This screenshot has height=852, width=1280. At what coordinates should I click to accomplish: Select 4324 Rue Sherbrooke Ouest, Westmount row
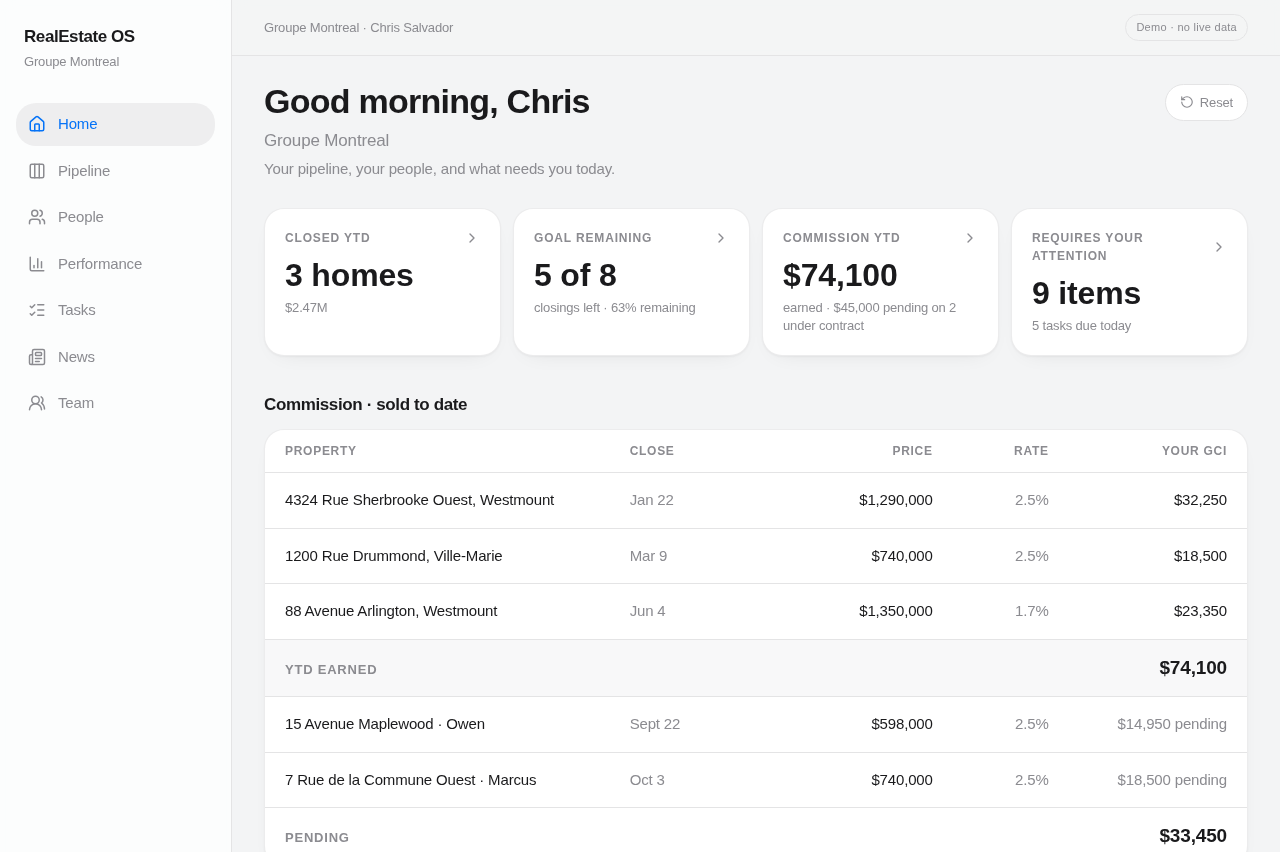756,500
